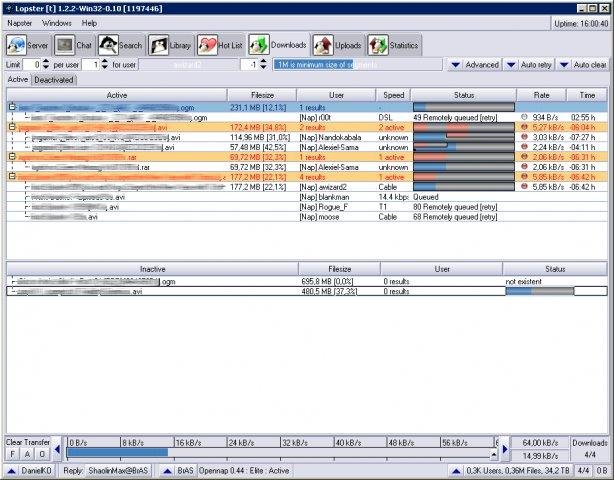Click the for user name field
This screenshot has height=480, width=614.
(188, 64)
